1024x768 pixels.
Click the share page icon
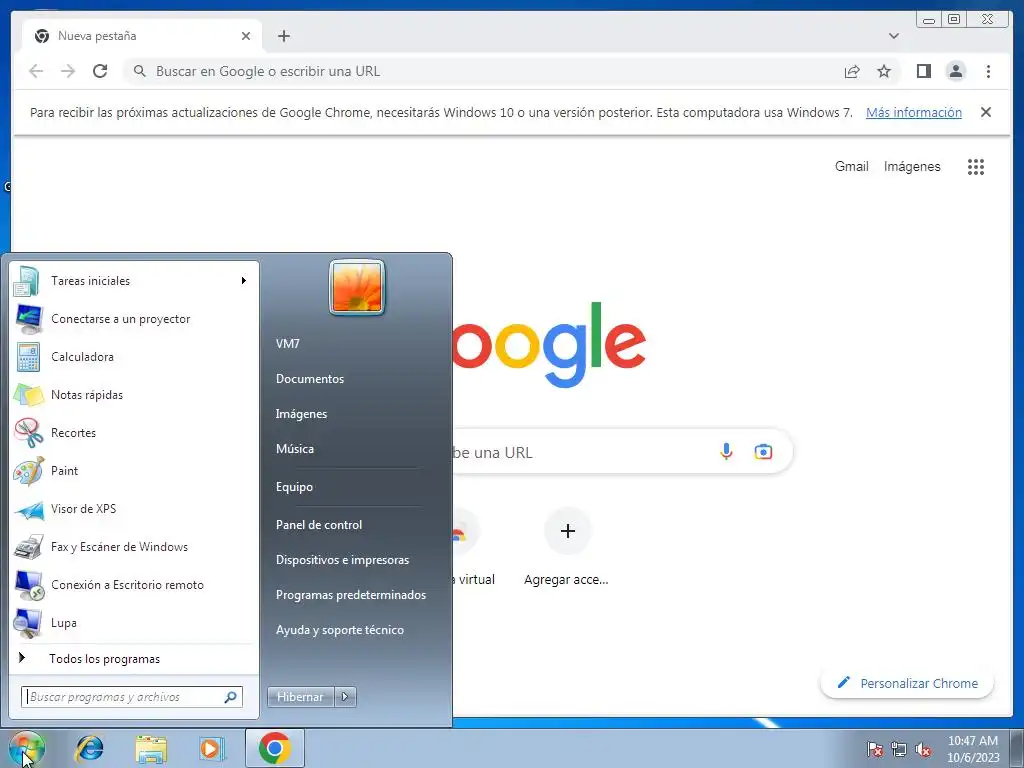(x=852, y=71)
